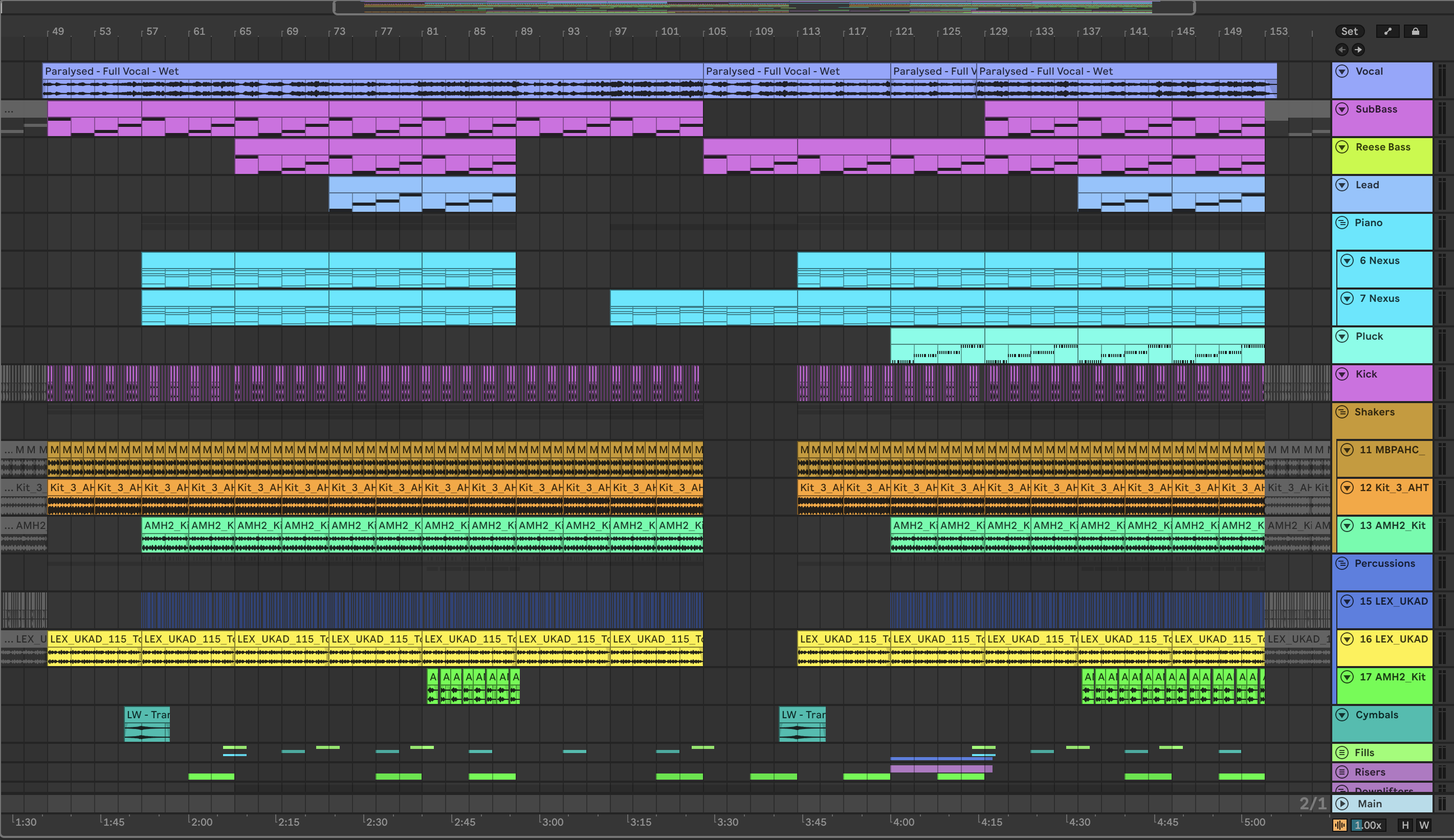
Task: Select 7 Nexus MIDI clip at bar 97
Action: [656, 307]
